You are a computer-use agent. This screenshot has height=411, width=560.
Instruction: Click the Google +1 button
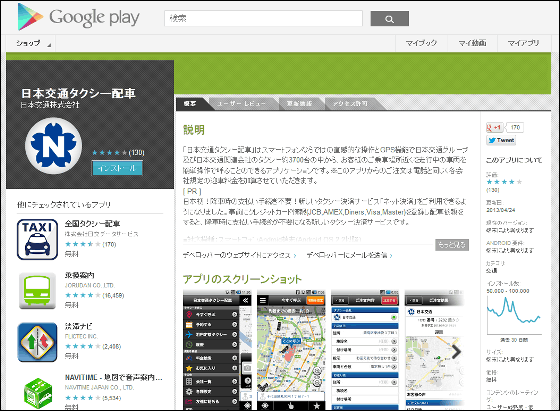pos(495,127)
